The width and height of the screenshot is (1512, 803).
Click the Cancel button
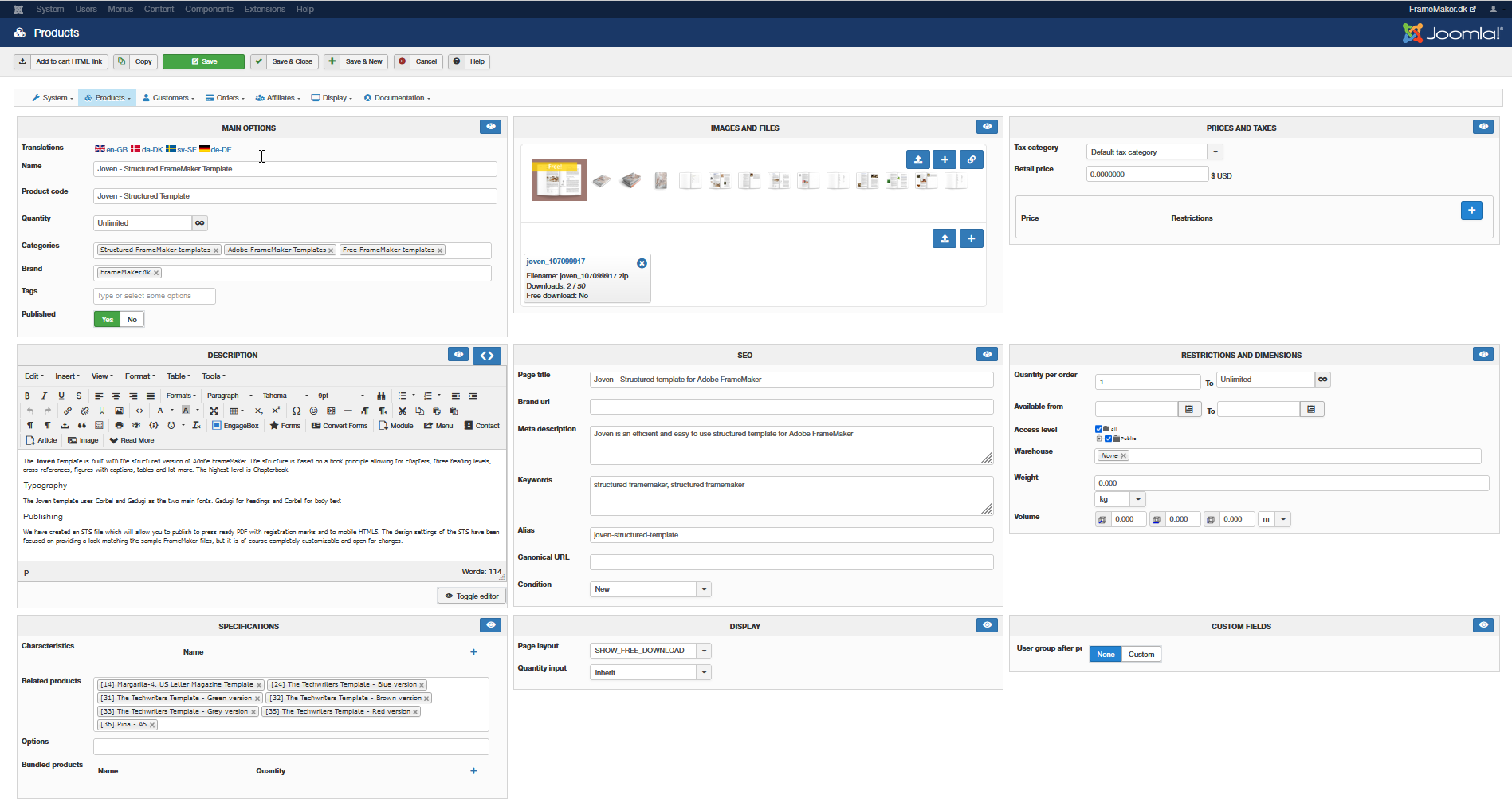coord(418,61)
